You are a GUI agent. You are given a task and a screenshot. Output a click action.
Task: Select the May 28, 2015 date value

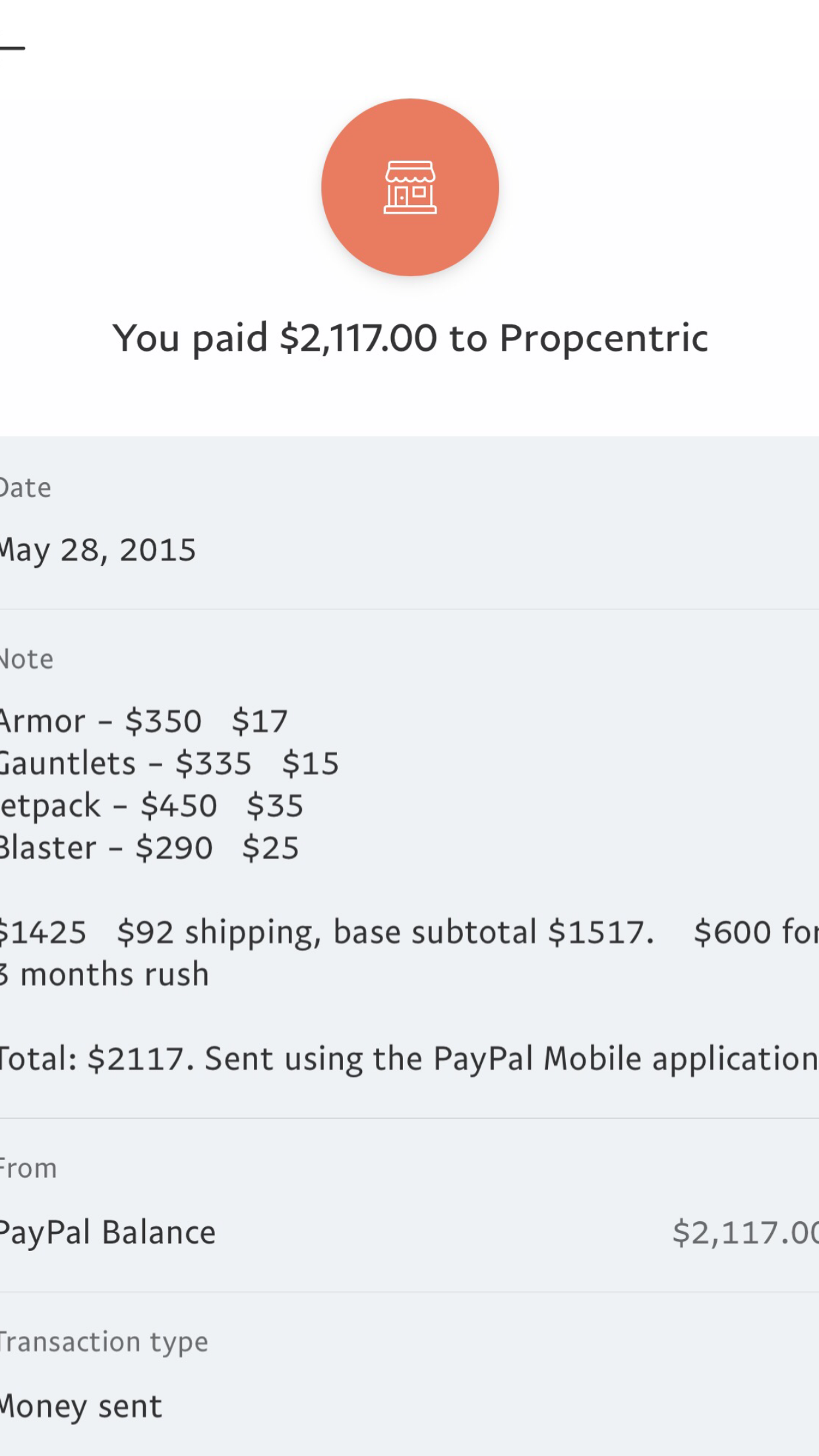point(98,550)
